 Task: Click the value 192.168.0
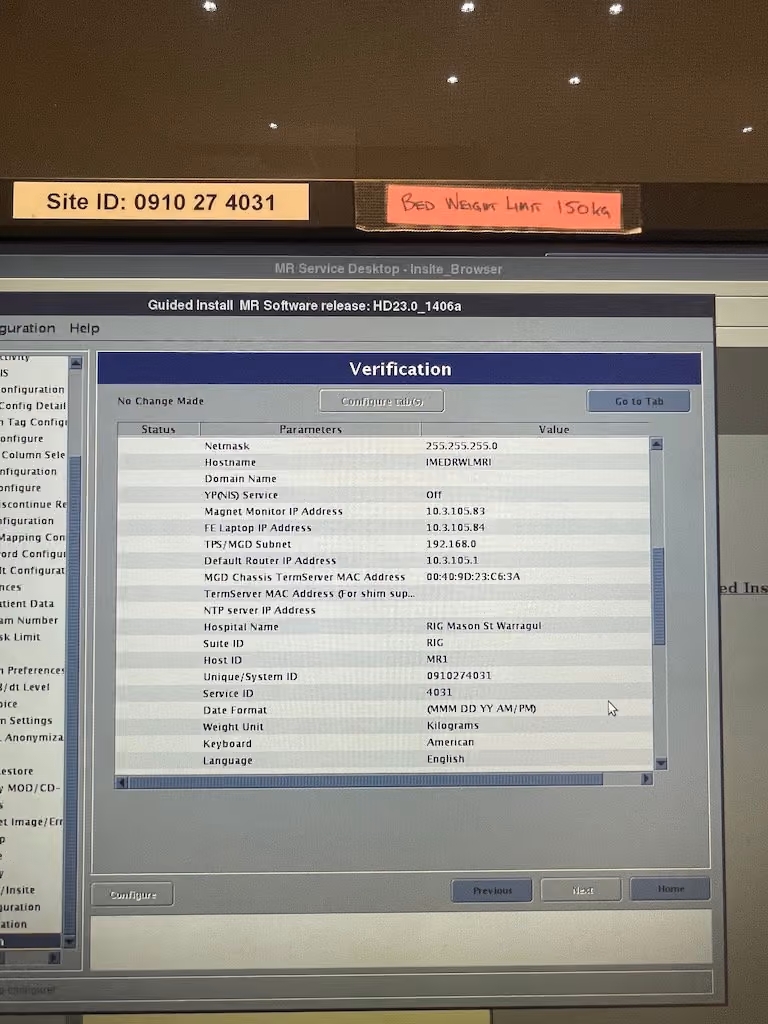451,543
